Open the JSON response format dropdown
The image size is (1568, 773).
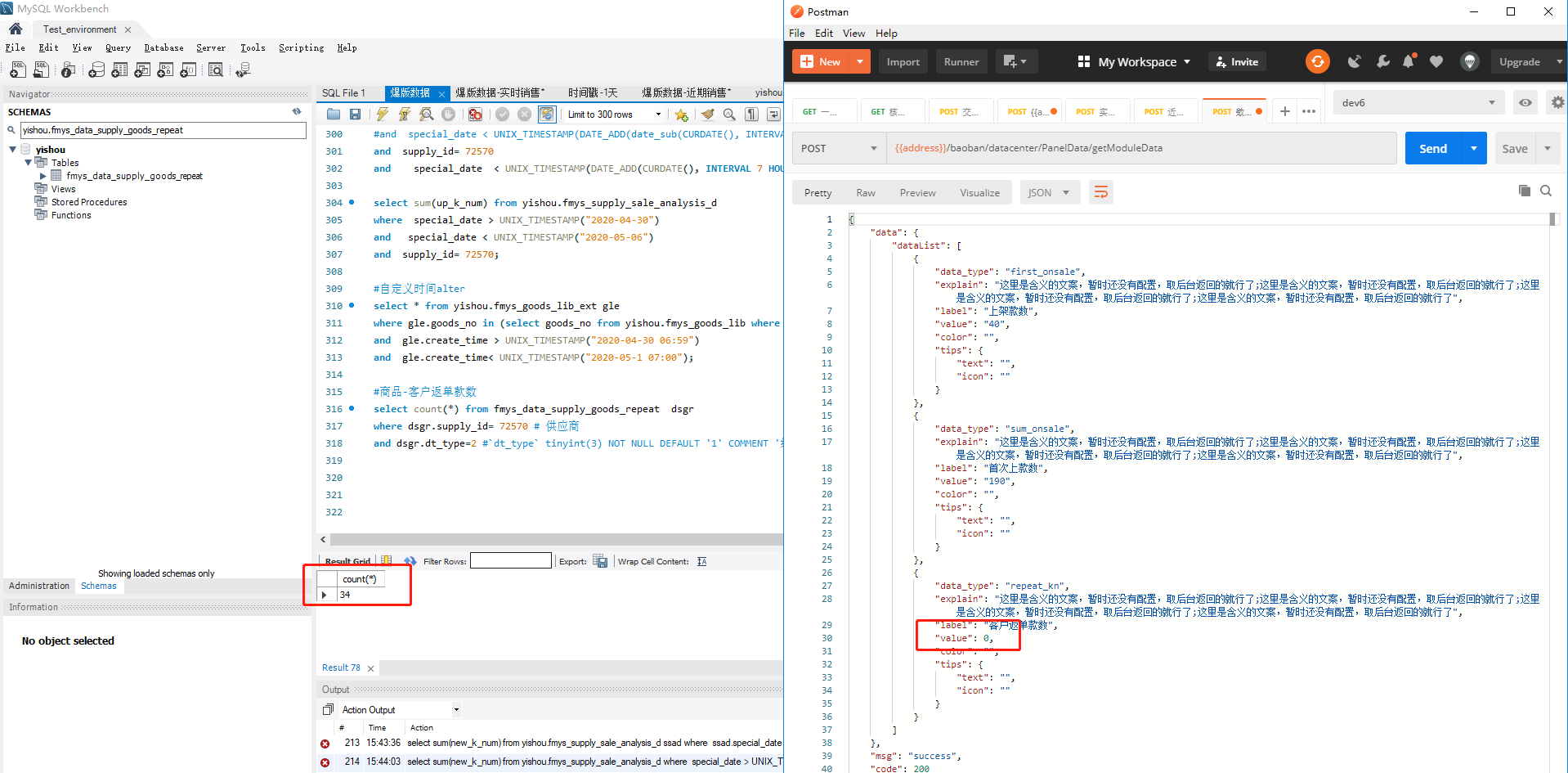tap(1049, 192)
